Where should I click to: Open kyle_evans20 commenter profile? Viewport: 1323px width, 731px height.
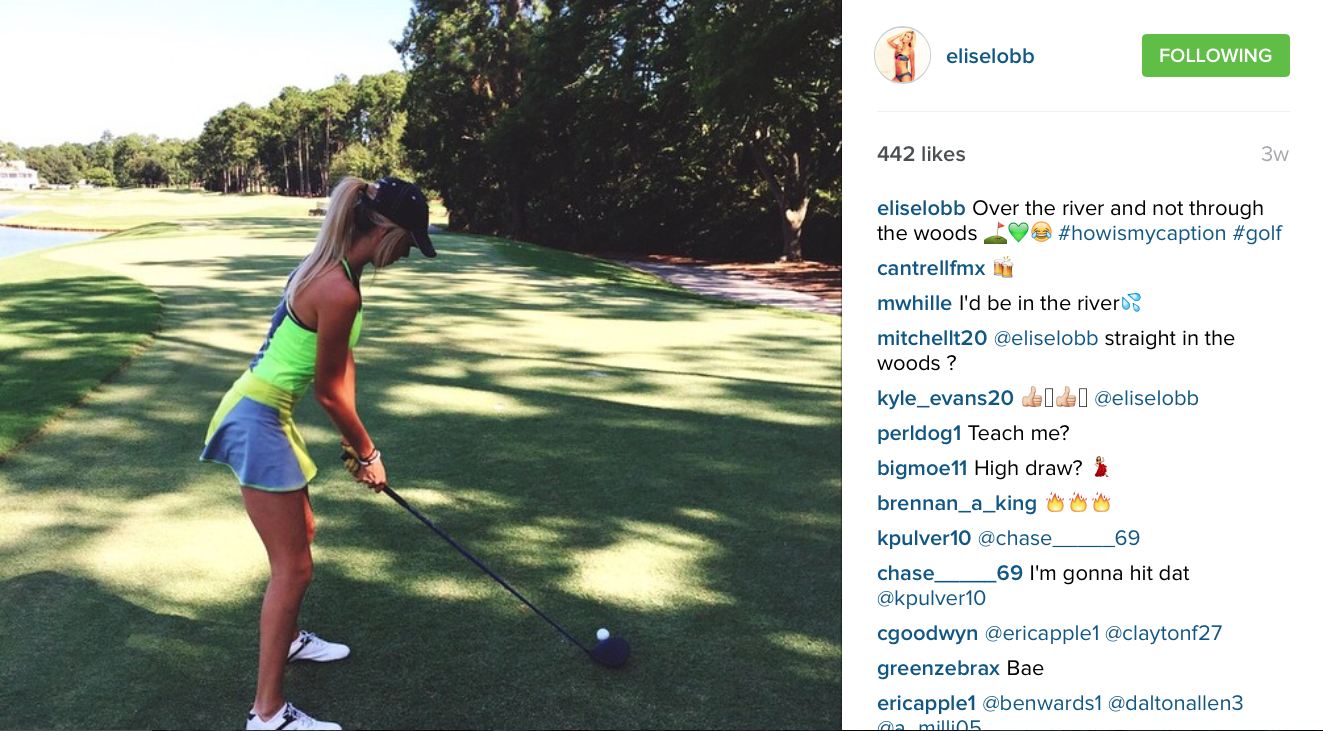tap(945, 398)
